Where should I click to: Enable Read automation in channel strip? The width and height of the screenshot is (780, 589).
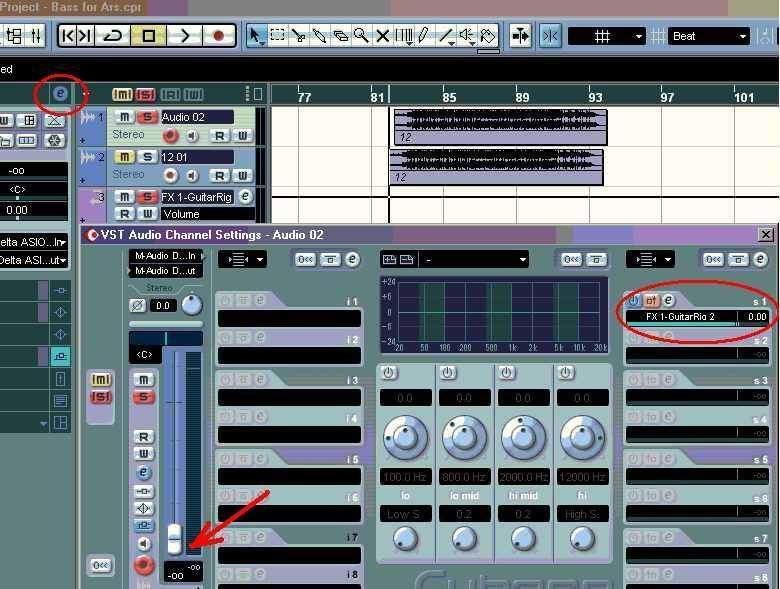coord(143,437)
